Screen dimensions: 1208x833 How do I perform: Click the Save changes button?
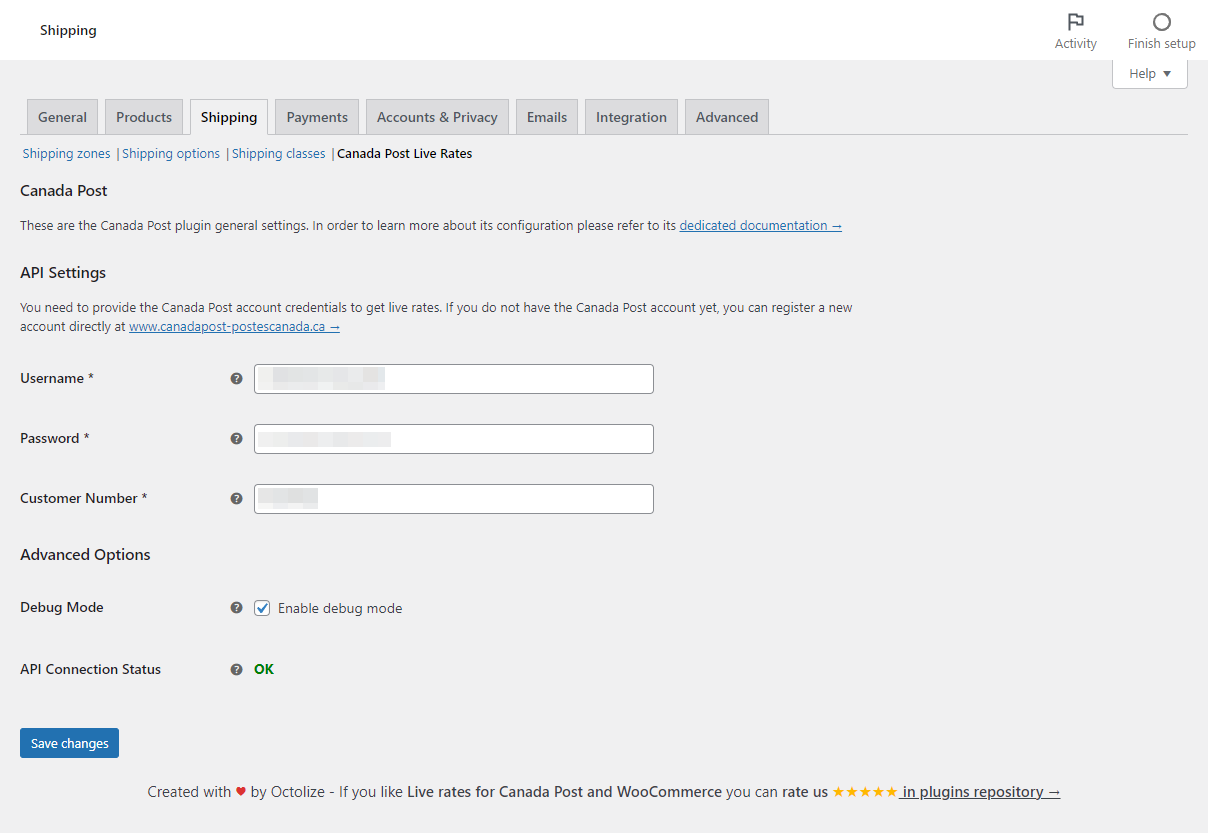(70, 743)
